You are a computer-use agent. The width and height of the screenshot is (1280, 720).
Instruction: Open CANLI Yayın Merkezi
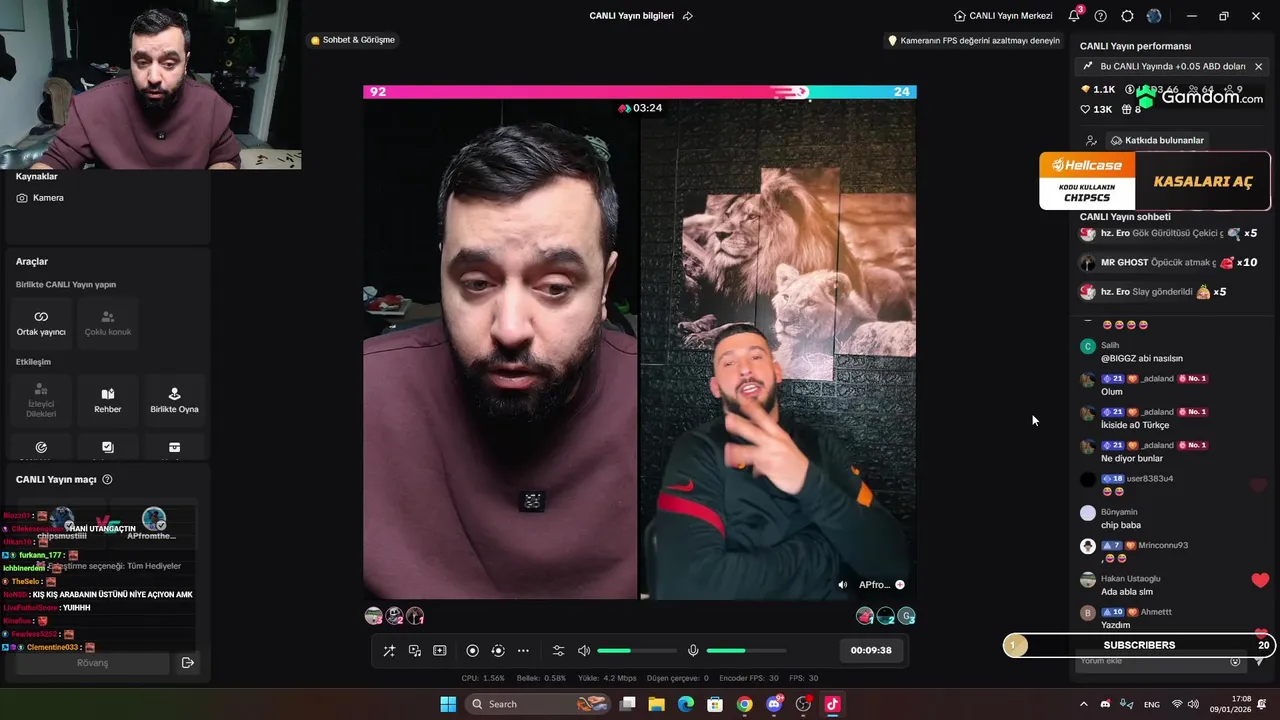pos(1003,16)
